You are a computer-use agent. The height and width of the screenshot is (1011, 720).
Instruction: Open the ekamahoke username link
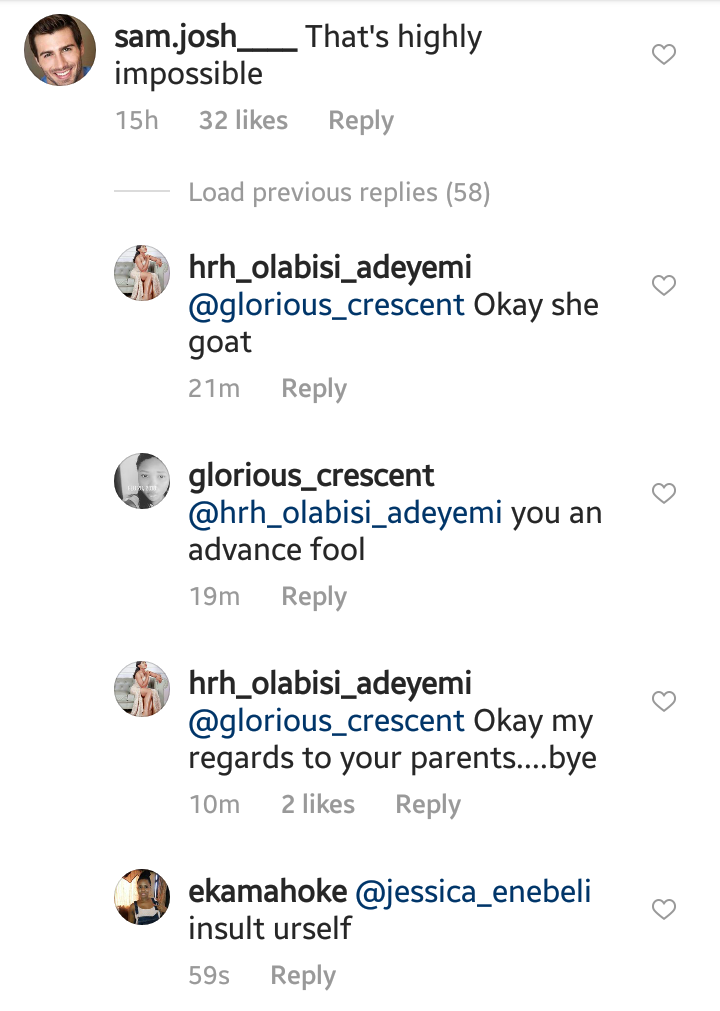pyautogui.click(x=268, y=892)
